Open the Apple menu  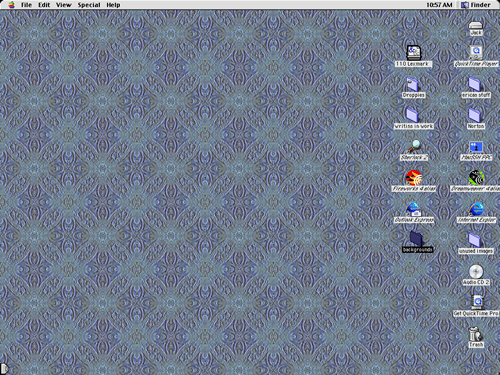tap(11, 5)
